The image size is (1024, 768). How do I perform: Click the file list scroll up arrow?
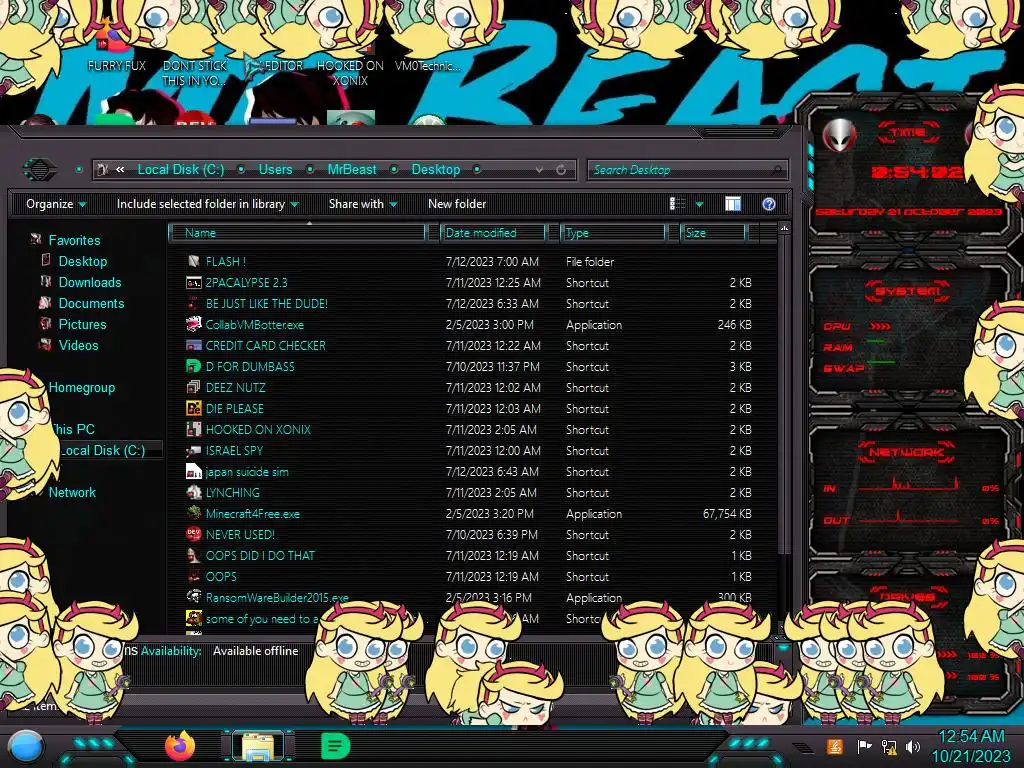point(784,229)
